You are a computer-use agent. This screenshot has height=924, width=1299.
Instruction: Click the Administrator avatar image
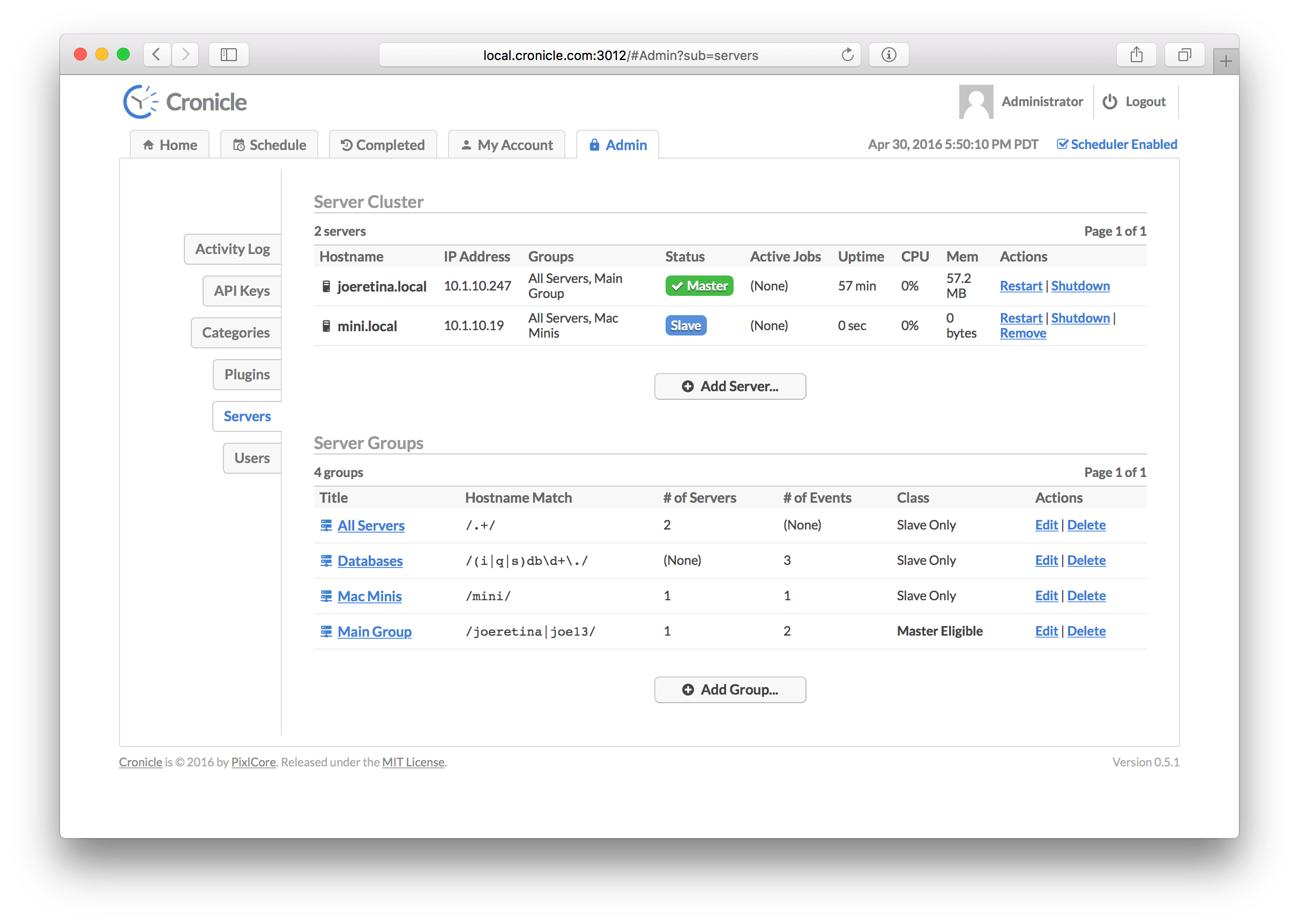tap(975, 102)
